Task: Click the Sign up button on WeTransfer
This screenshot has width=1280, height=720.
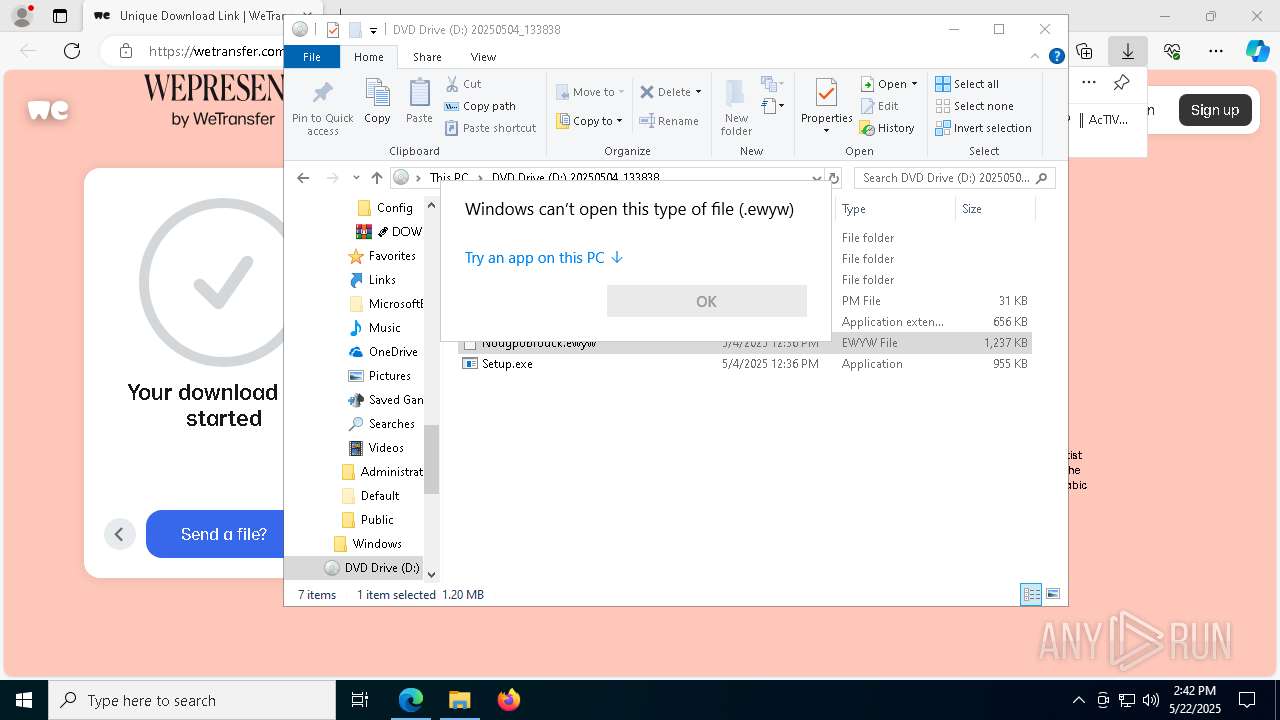Action: 1214,110
